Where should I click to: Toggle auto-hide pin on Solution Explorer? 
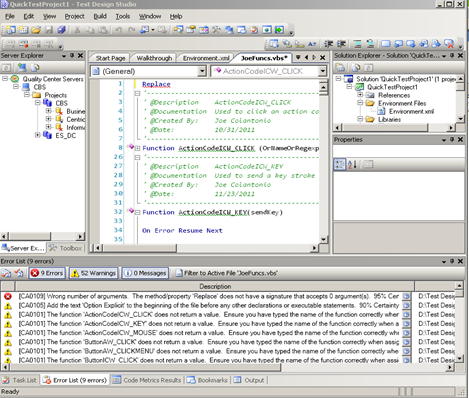pos(452,56)
